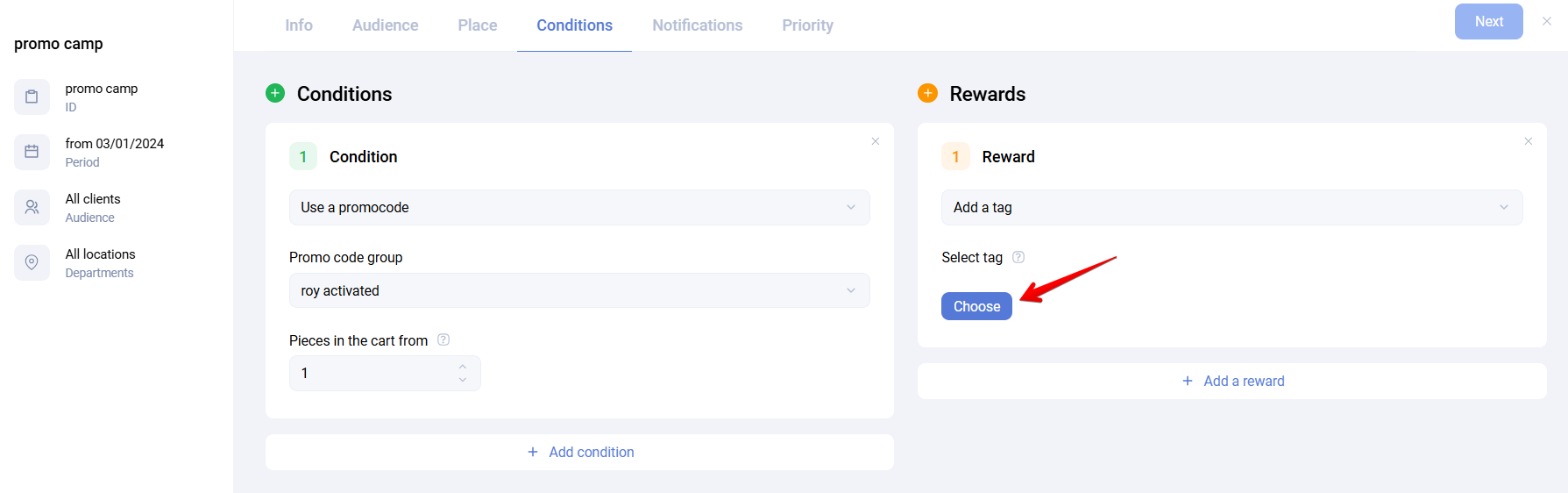Open the Notifications tab
This screenshot has height=493, width=1568.
pos(697,25)
